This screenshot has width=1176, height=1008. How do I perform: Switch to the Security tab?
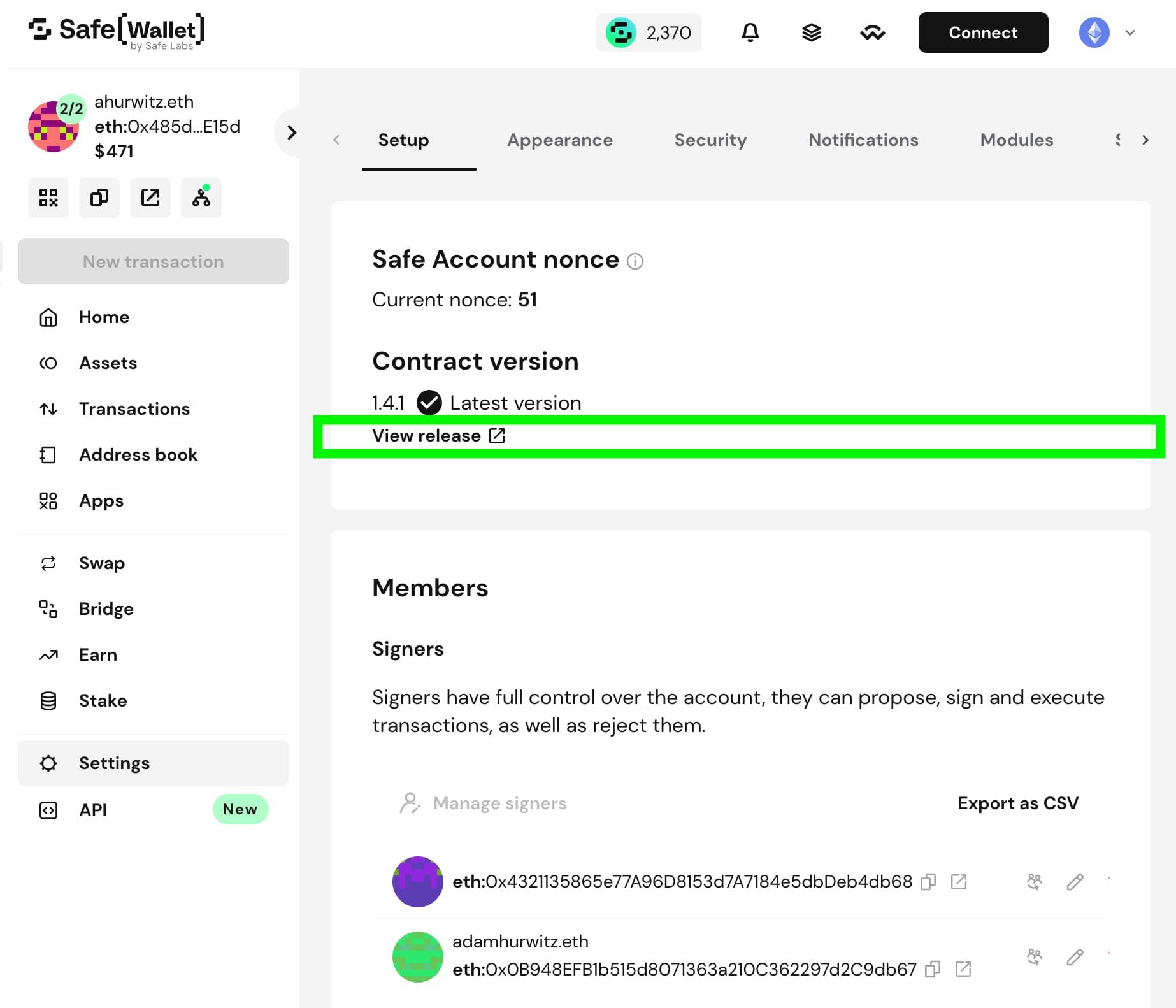point(710,140)
